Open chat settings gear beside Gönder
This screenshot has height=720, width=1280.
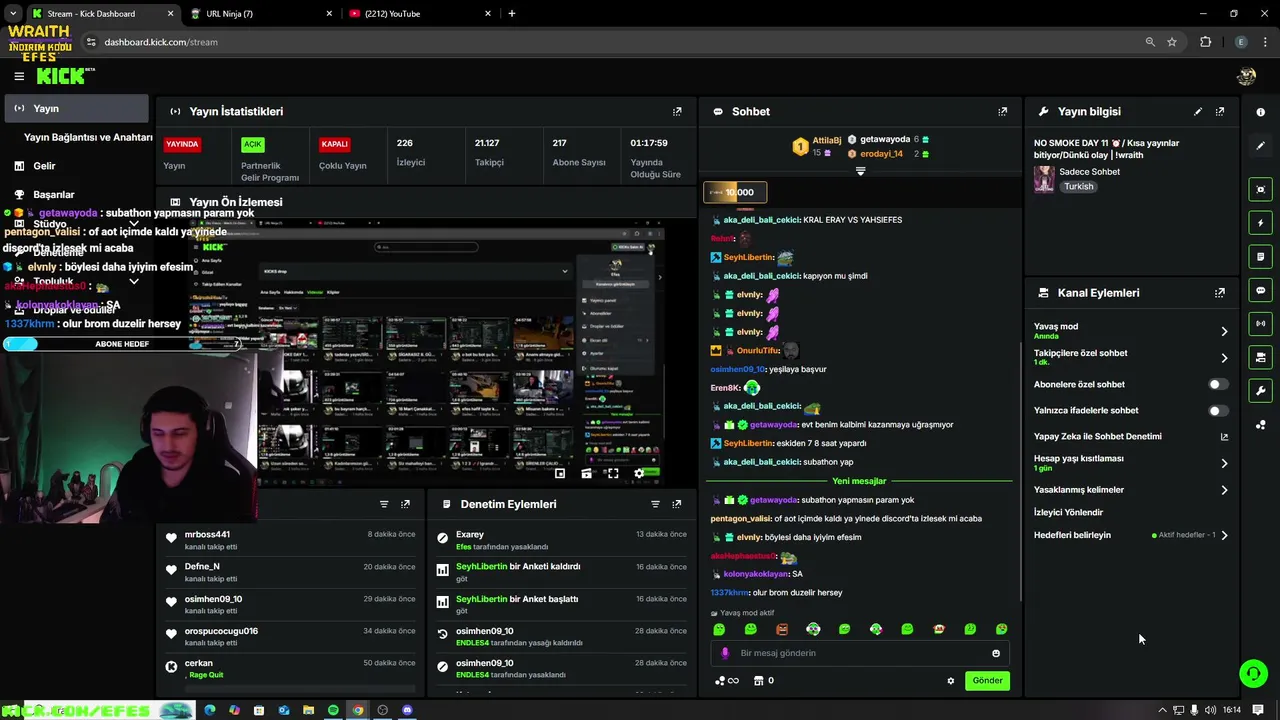click(951, 681)
